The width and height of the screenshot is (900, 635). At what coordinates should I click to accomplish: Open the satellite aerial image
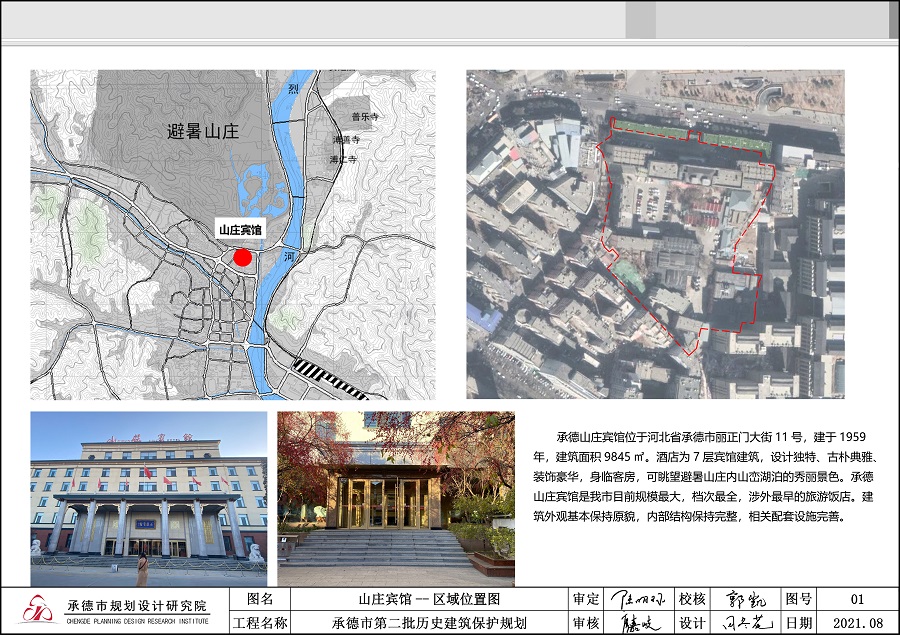[655, 235]
